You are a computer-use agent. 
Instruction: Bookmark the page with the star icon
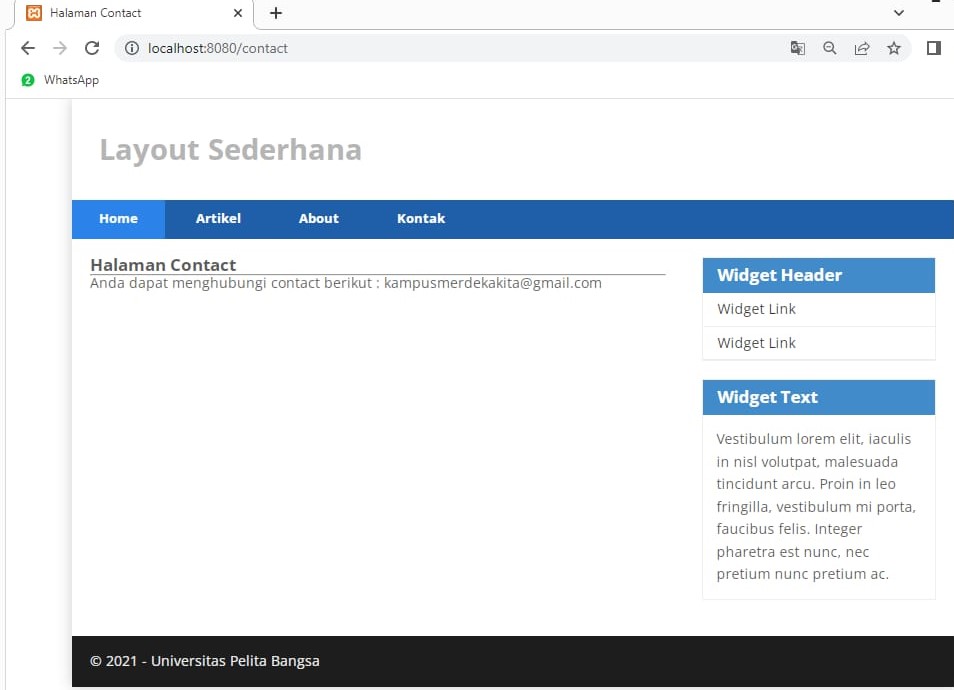893,48
